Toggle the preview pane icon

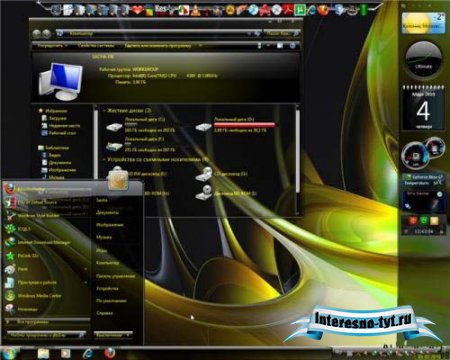pyautogui.click(x=280, y=46)
